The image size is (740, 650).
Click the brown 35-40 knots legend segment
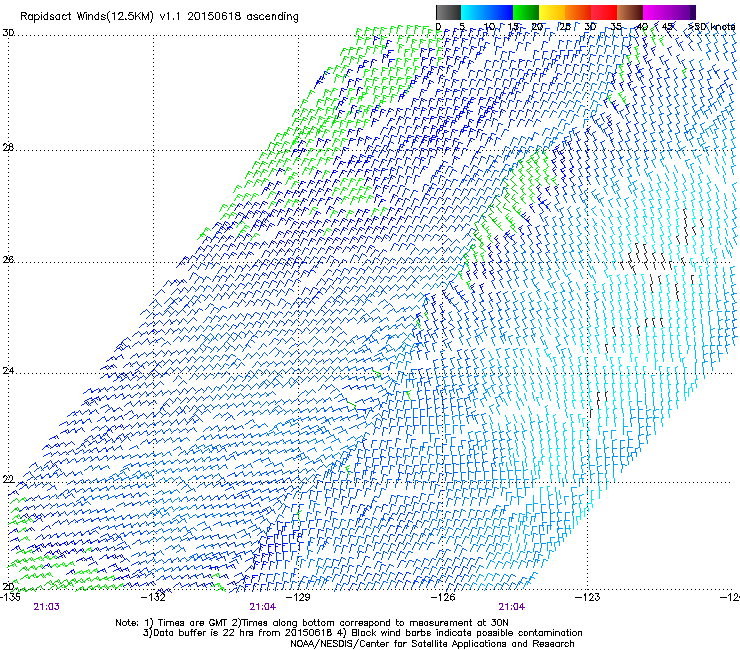(630, 12)
